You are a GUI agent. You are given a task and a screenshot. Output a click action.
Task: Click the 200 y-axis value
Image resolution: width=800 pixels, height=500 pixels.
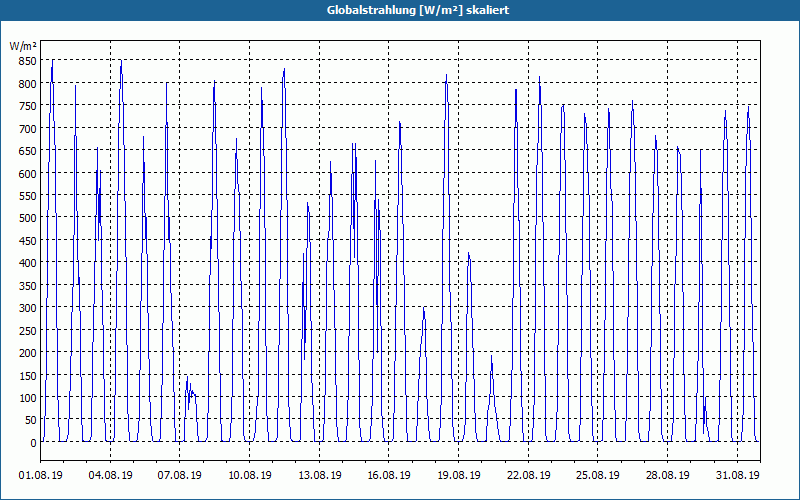tap(28, 353)
